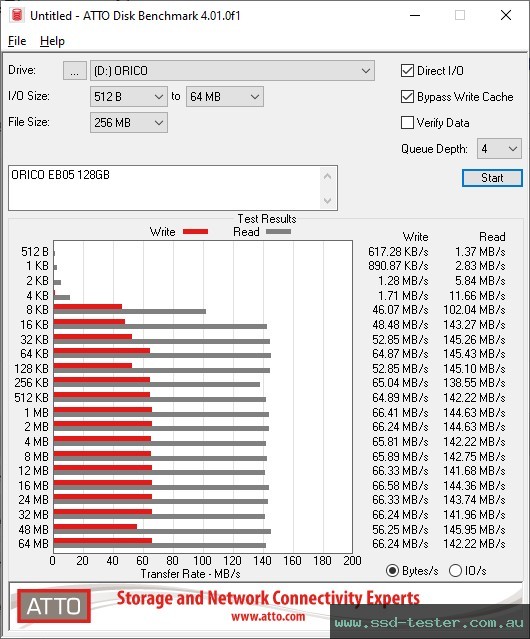Click the 48 MB row label in chart
This screenshot has height=639, width=530.
click(33, 529)
